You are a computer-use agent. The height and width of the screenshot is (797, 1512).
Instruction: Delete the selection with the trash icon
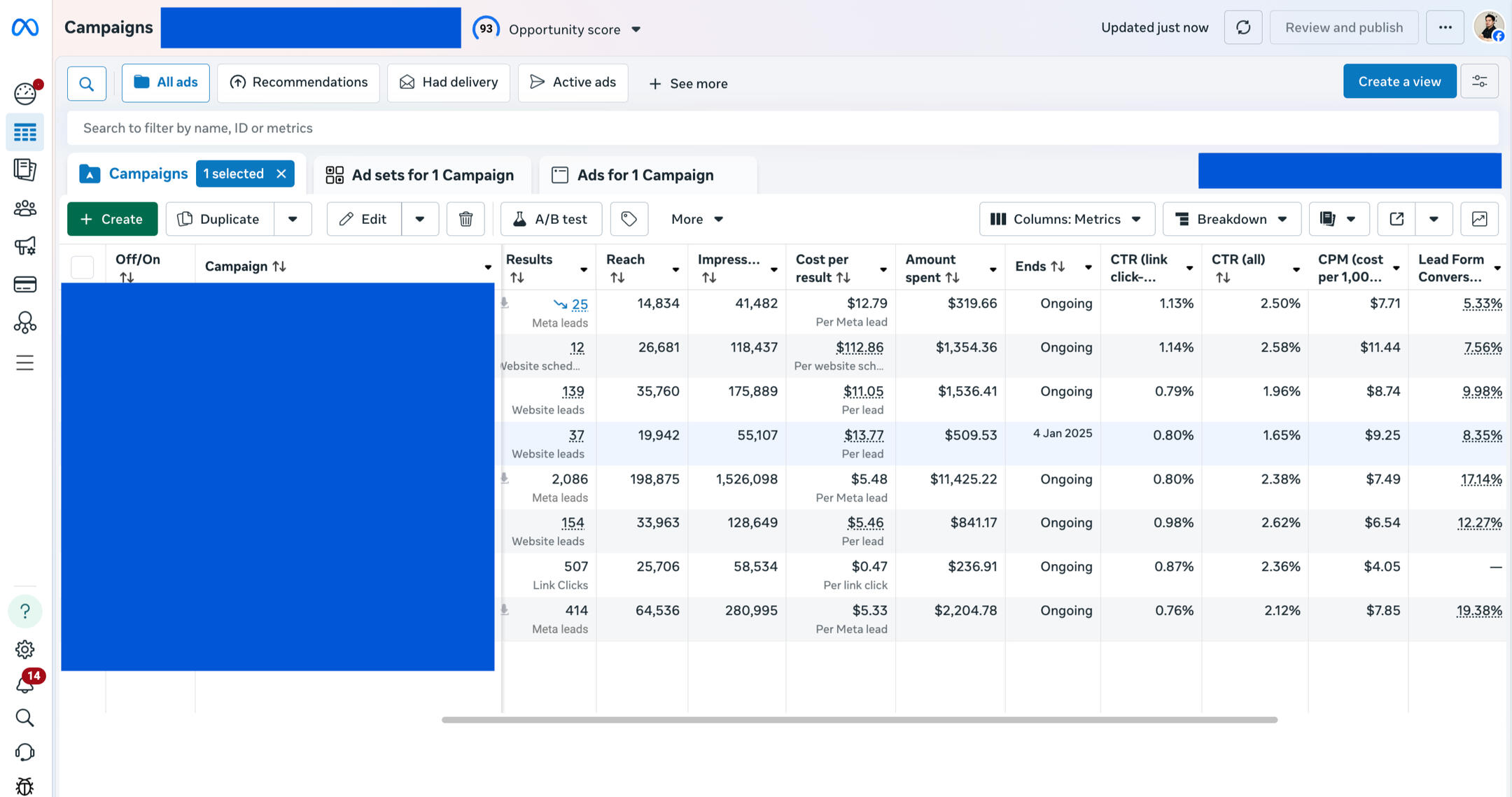465,219
